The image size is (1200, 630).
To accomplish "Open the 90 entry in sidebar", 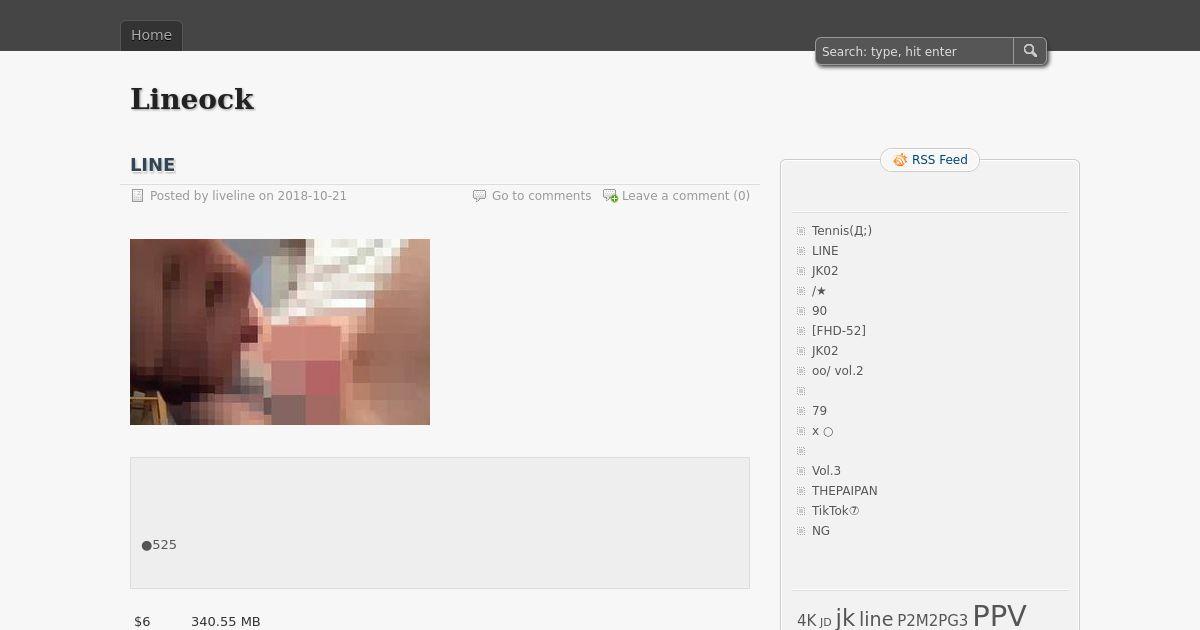I will point(819,311).
